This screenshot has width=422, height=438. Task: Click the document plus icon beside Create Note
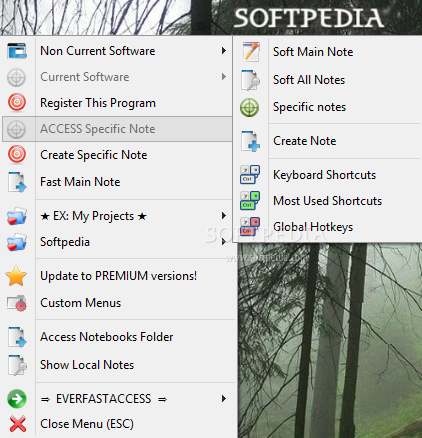250,141
